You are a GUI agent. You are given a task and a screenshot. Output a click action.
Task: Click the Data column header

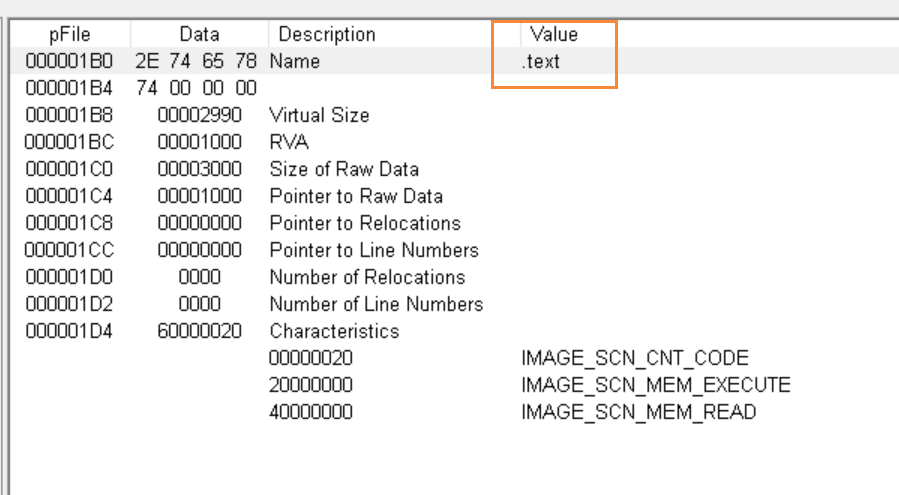(x=199, y=34)
